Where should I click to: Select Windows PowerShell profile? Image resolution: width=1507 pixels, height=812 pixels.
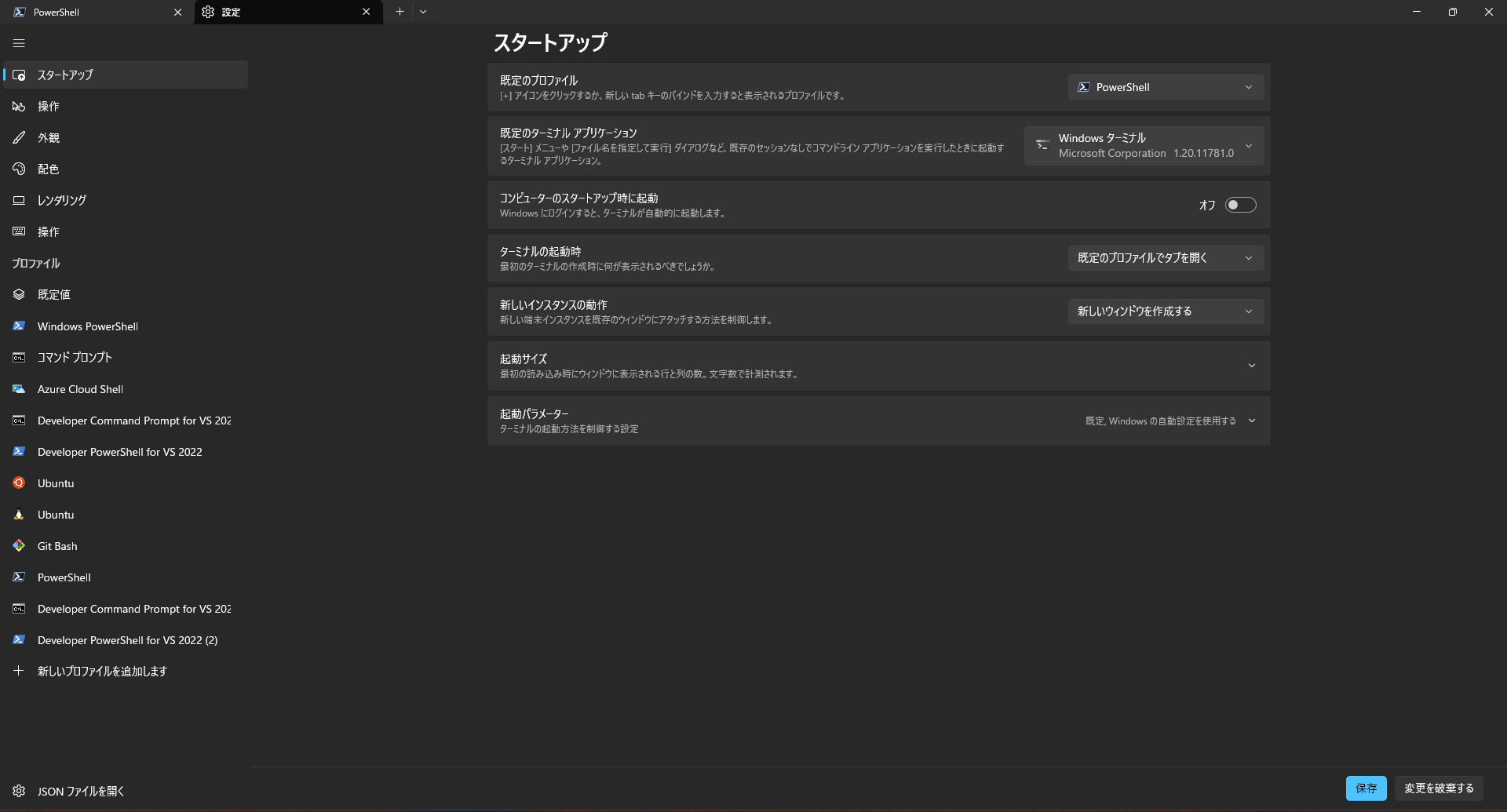click(126, 326)
